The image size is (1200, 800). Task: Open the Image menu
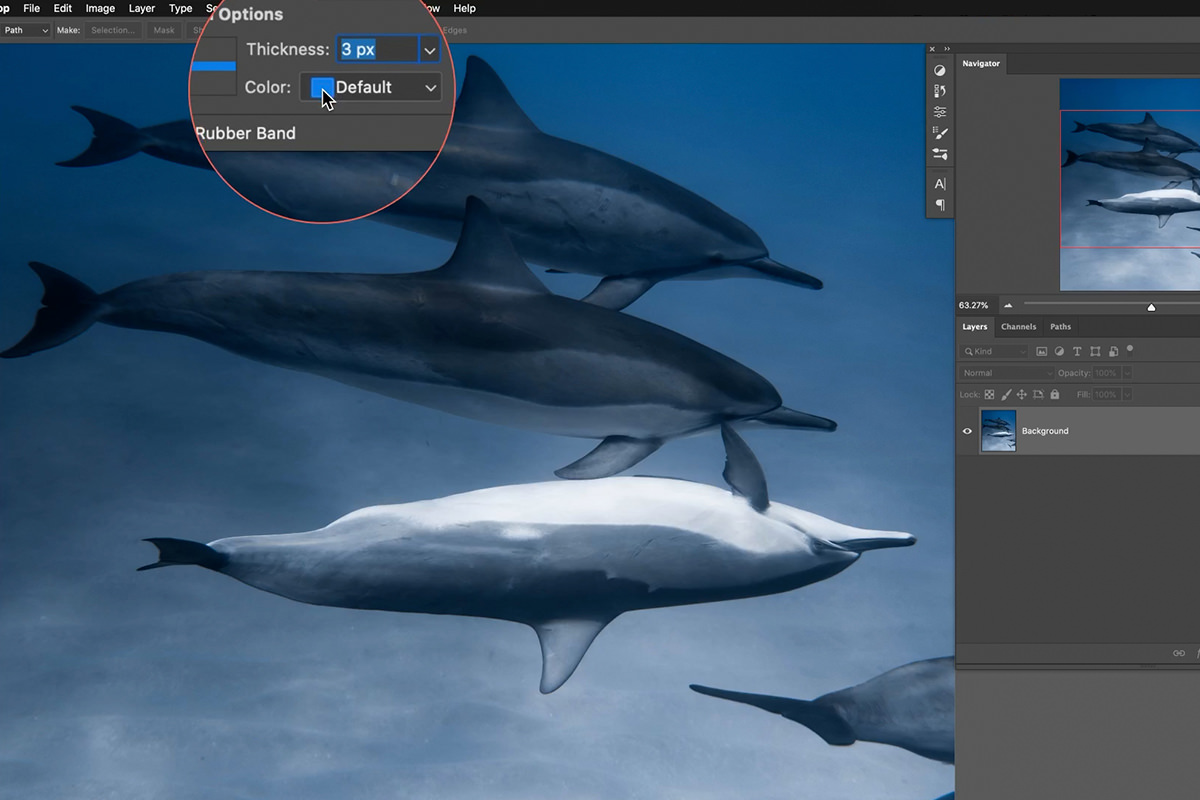99,8
